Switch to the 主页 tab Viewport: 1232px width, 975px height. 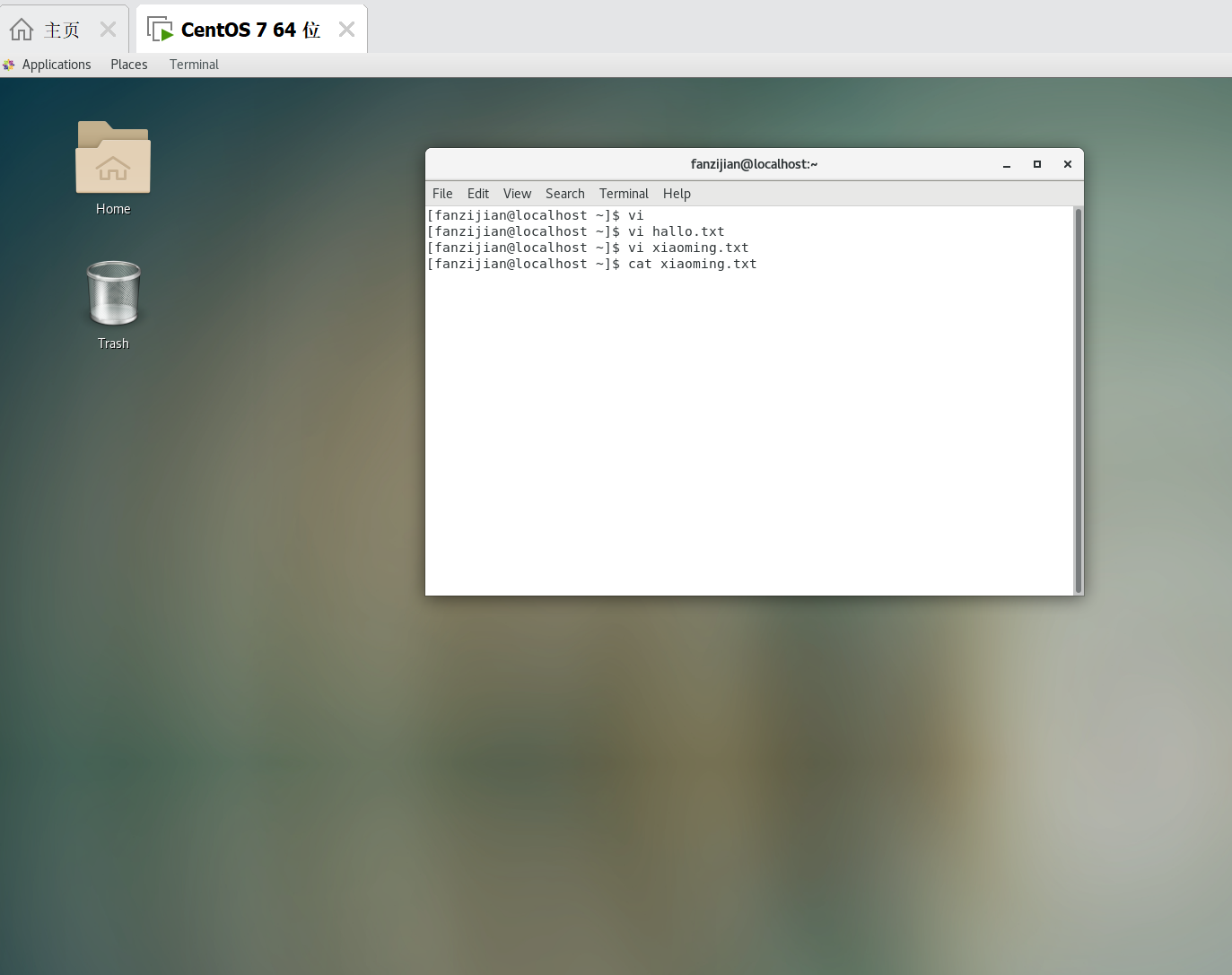[62, 30]
